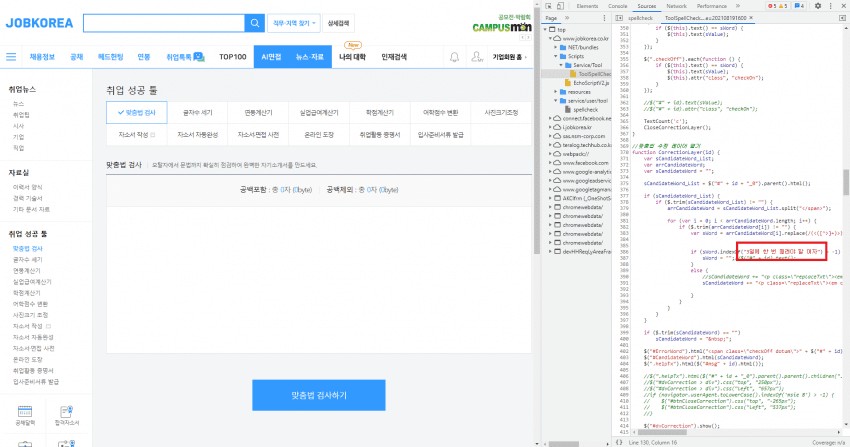The image size is (850, 447).
Task: Open the AI면접 navigation menu item
Action: tap(271, 58)
